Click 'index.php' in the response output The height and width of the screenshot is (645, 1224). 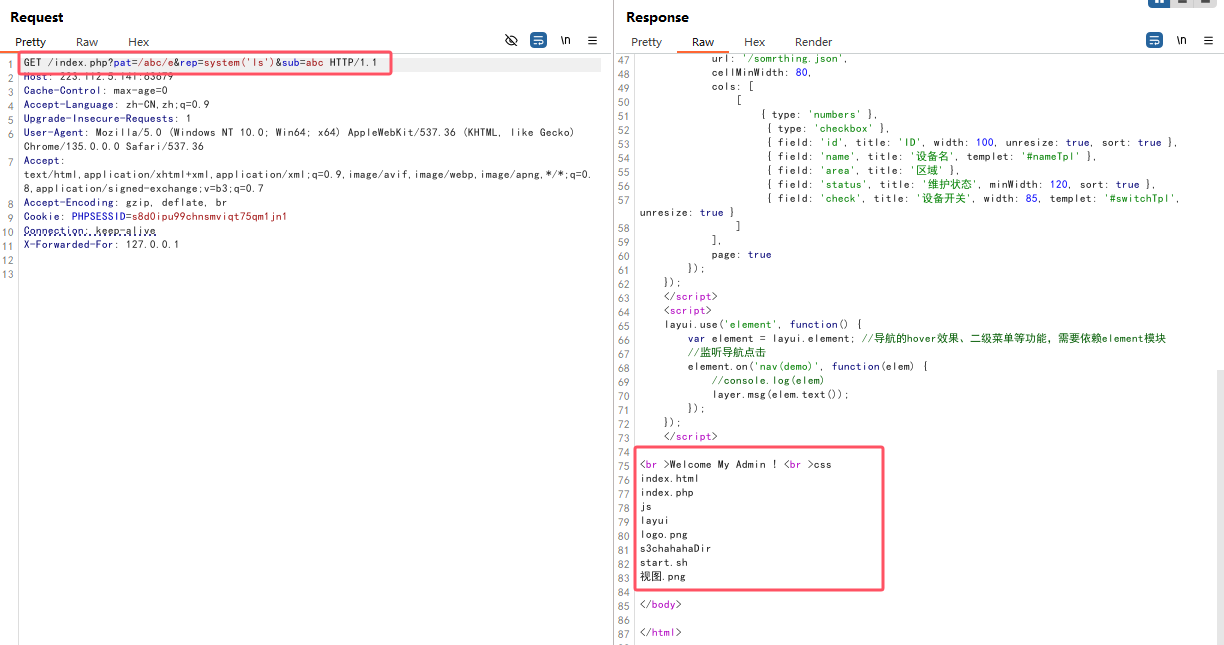667,492
